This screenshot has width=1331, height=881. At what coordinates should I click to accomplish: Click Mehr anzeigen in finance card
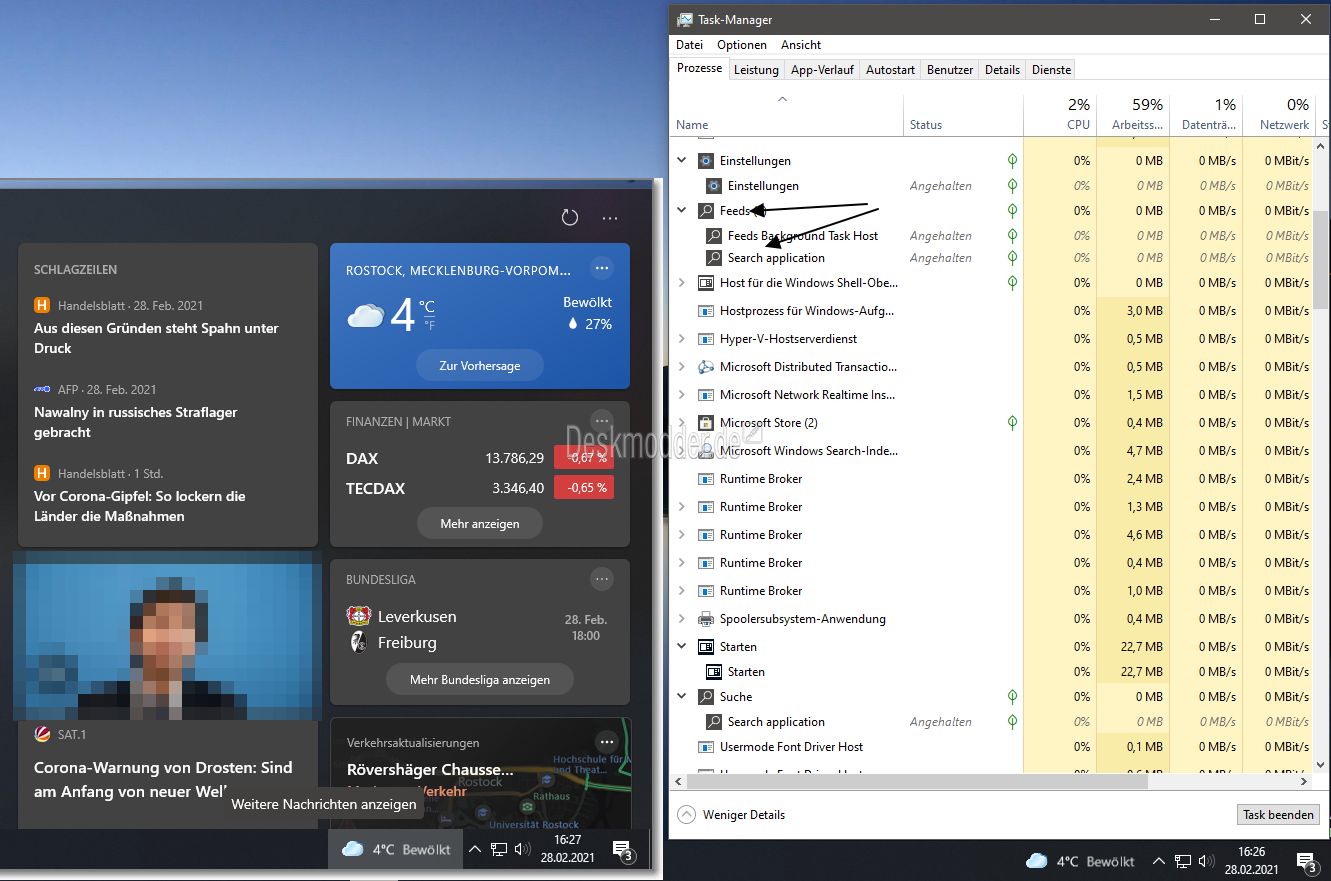coord(480,523)
